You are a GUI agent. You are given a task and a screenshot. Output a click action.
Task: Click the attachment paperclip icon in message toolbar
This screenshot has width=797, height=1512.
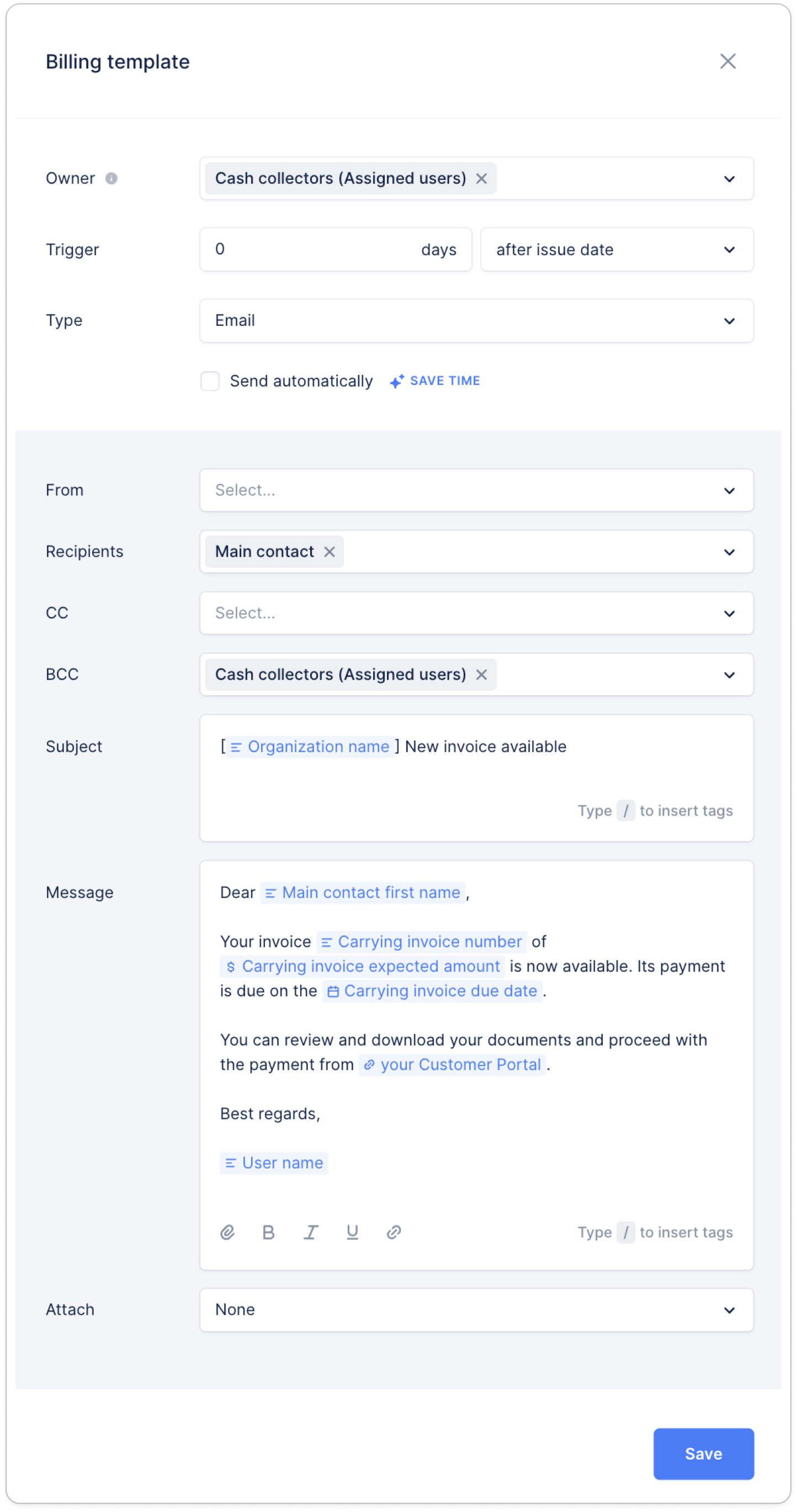click(227, 1232)
